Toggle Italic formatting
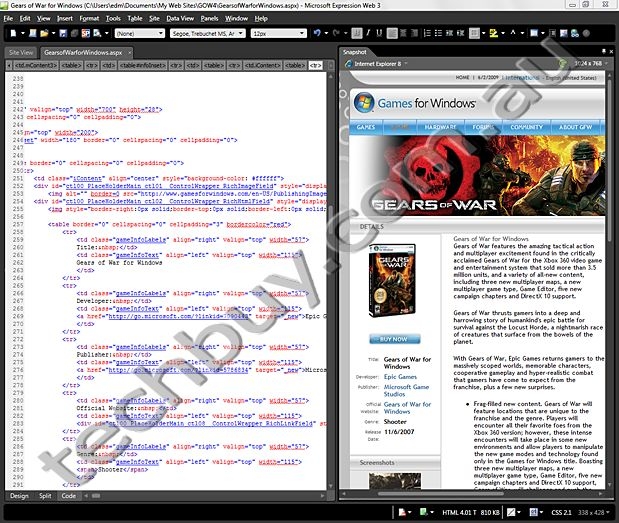Viewport: 619px width, 523px height. pyautogui.click(x=368, y=34)
